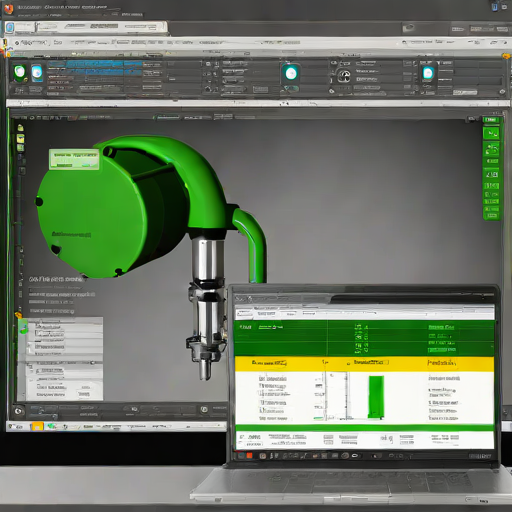
Task: Click the teal round icon near ribbon's right end
Action: pyautogui.click(x=428, y=73)
